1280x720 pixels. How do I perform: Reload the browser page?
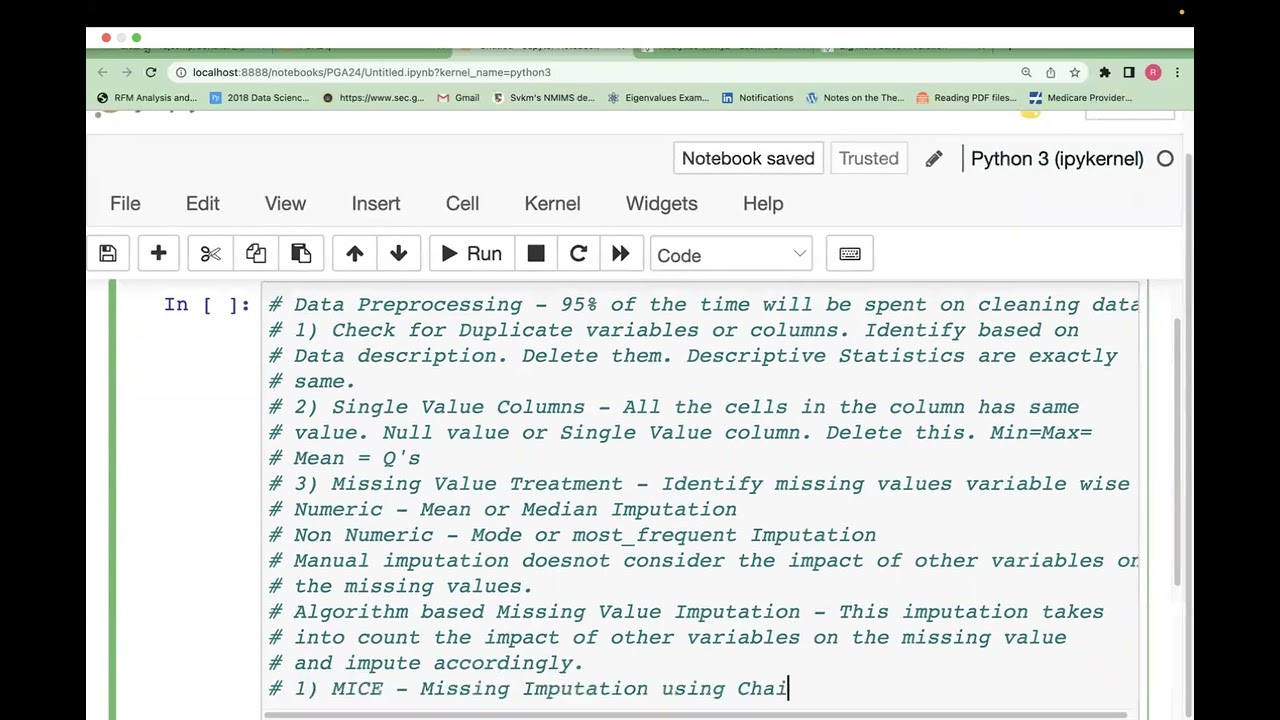(151, 72)
